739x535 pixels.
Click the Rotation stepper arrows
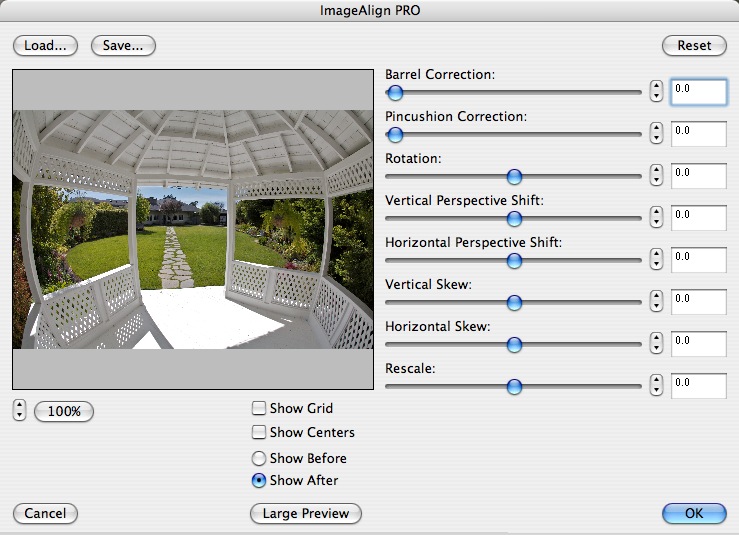pos(656,175)
